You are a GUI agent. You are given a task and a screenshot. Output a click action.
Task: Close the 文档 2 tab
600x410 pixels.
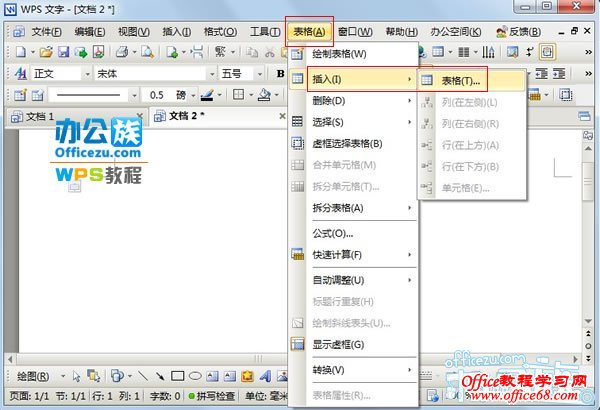pyautogui.click(x=282, y=116)
